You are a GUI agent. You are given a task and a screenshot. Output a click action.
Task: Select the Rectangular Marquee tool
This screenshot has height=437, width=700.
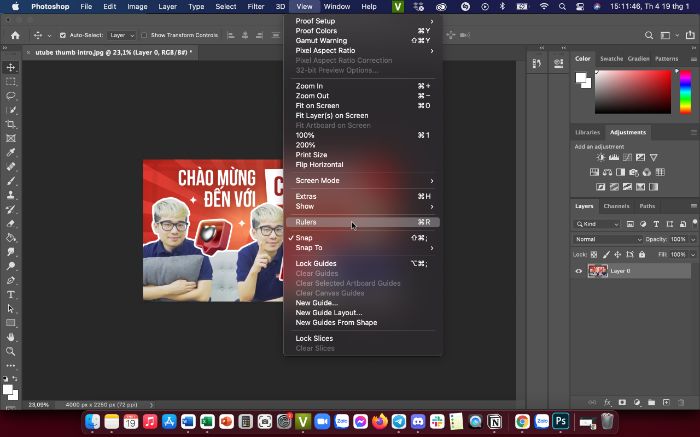click(x=11, y=82)
